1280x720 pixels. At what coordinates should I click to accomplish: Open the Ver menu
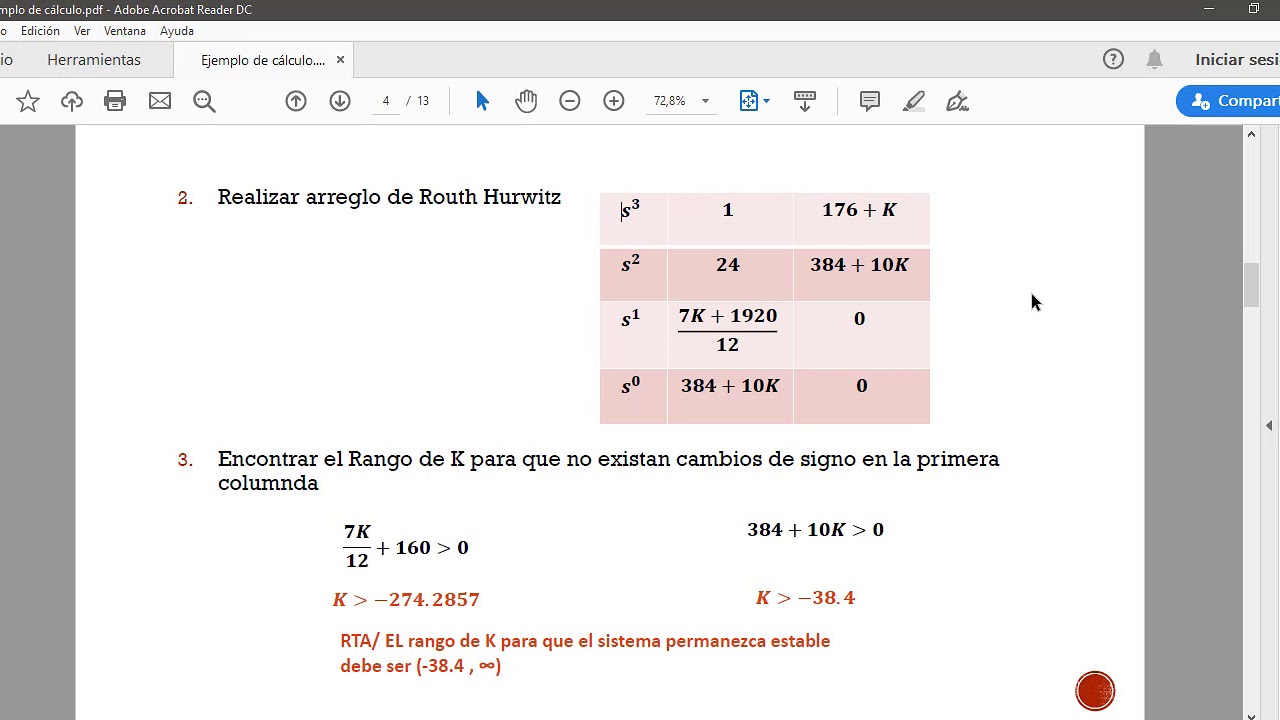coord(82,31)
